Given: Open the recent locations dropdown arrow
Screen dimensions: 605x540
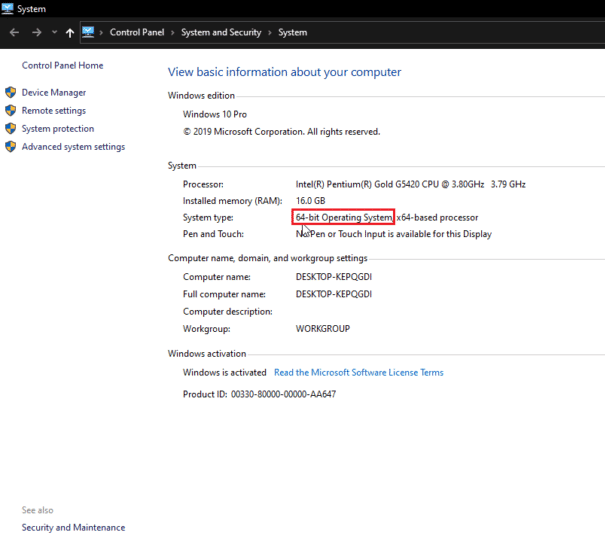Looking at the screenshot, I should point(54,32).
